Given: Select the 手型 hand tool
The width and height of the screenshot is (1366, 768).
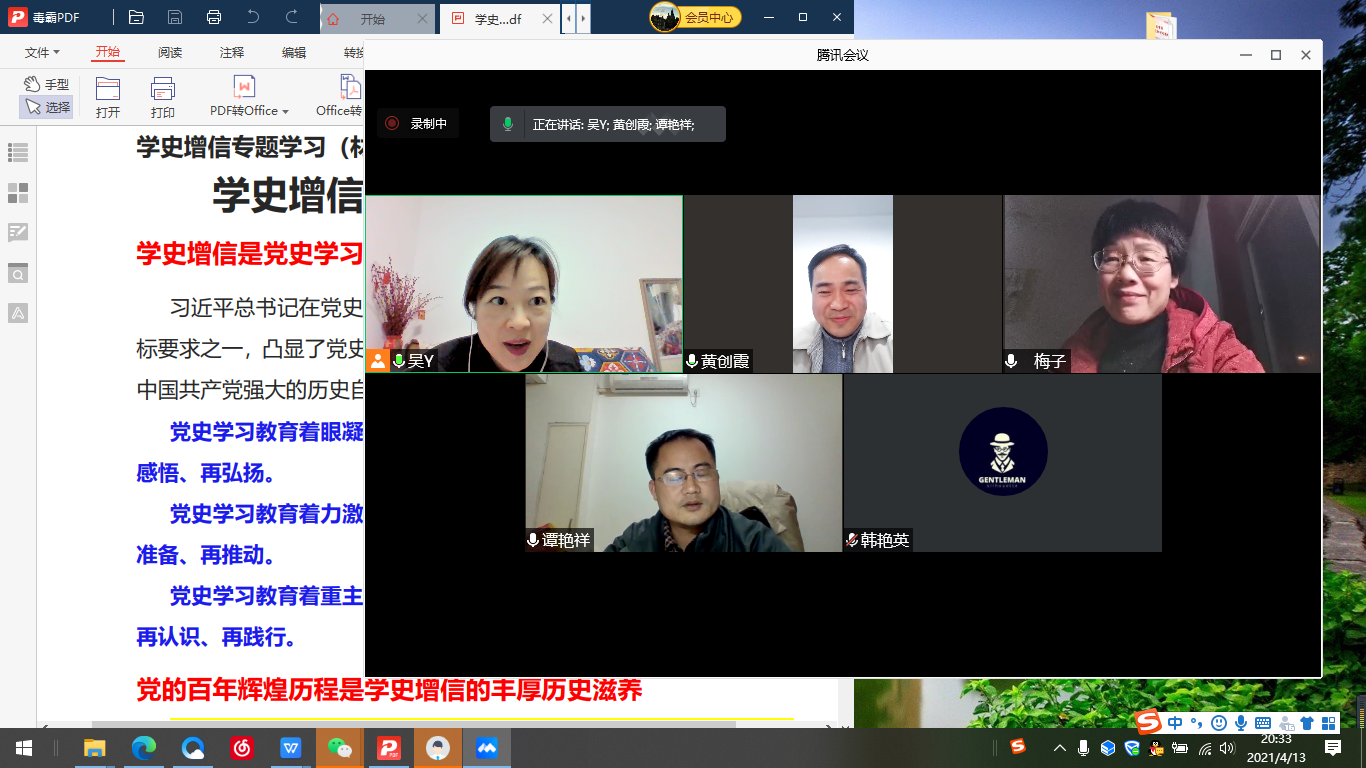Looking at the screenshot, I should (47, 85).
